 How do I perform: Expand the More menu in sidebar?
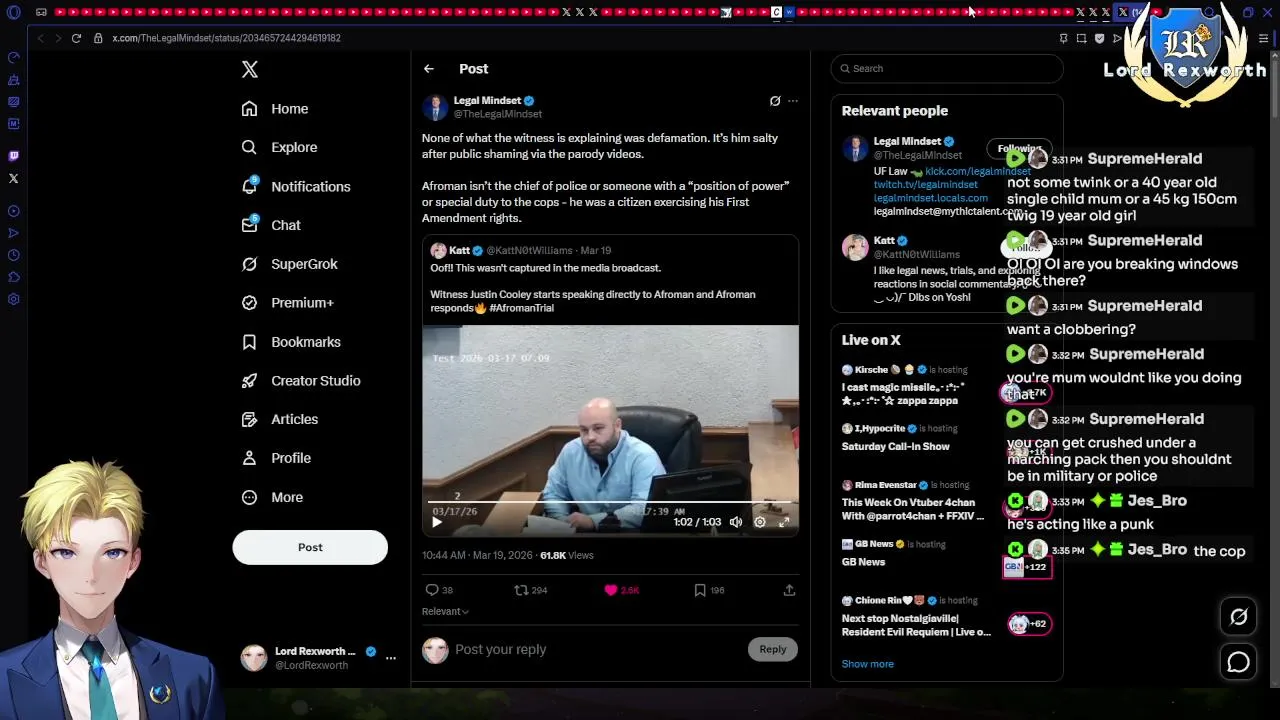coord(272,497)
